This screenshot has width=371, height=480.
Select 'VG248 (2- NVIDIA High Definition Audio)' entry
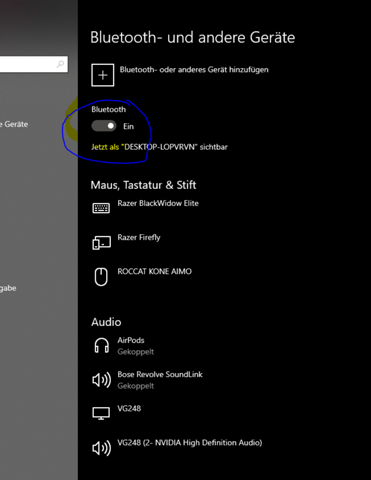click(x=190, y=443)
